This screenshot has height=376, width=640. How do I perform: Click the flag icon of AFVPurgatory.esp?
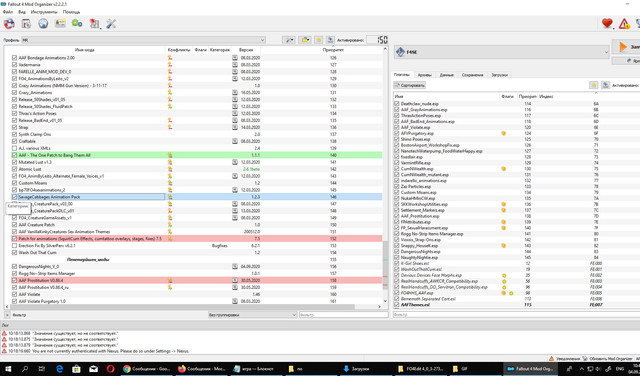click(x=504, y=133)
